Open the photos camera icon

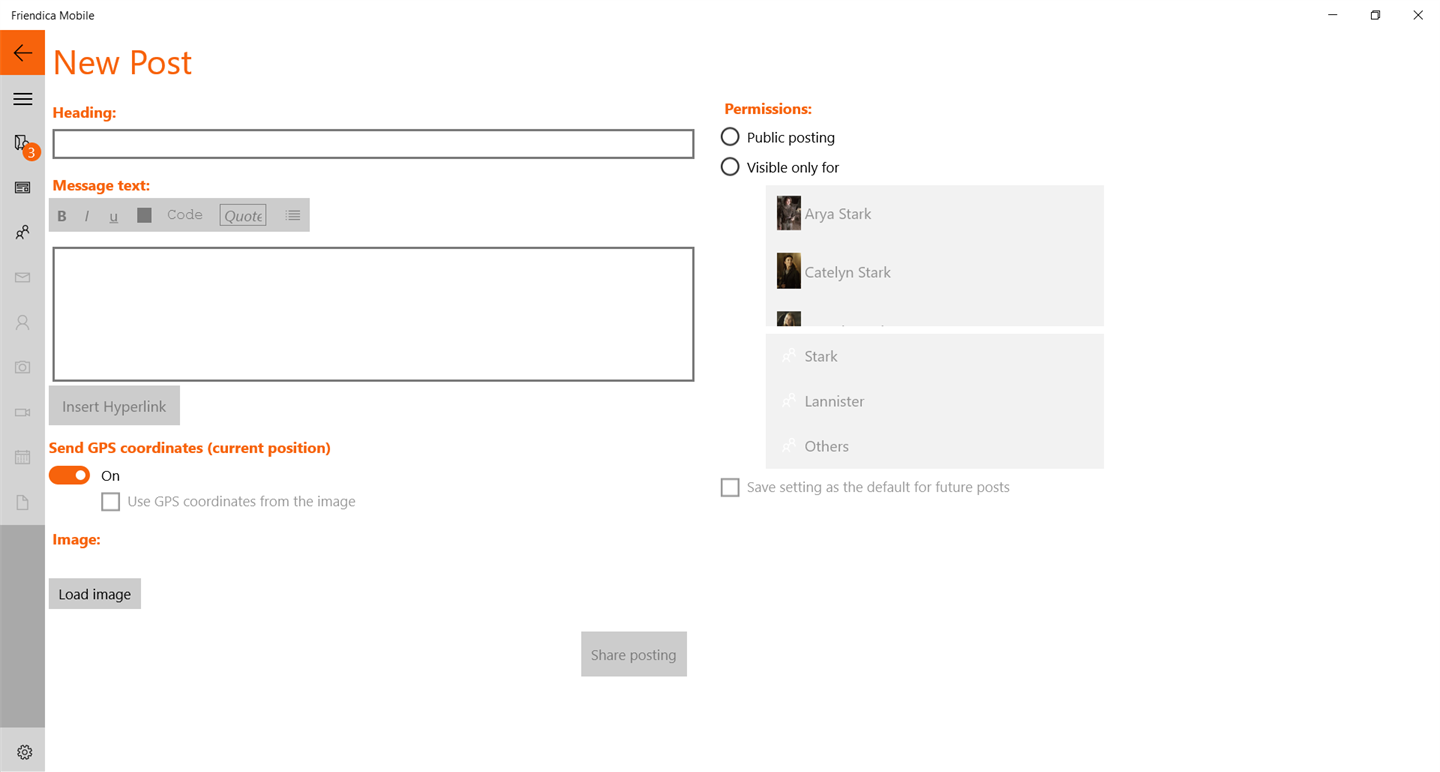22,367
